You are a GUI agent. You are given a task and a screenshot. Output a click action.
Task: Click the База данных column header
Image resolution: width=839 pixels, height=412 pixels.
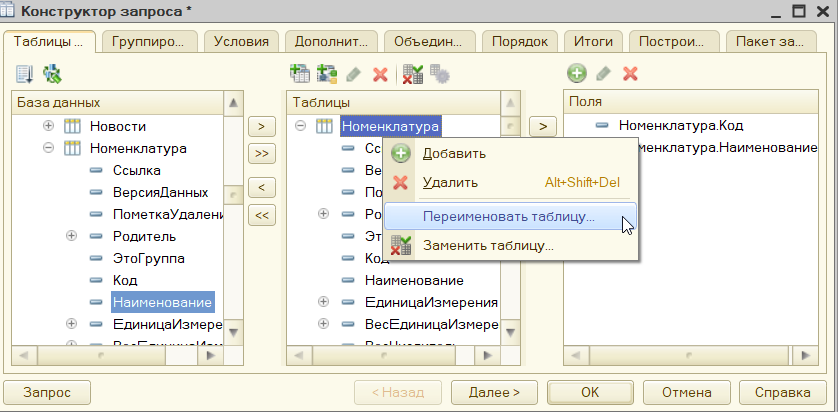pyautogui.click(x=117, y=102)
